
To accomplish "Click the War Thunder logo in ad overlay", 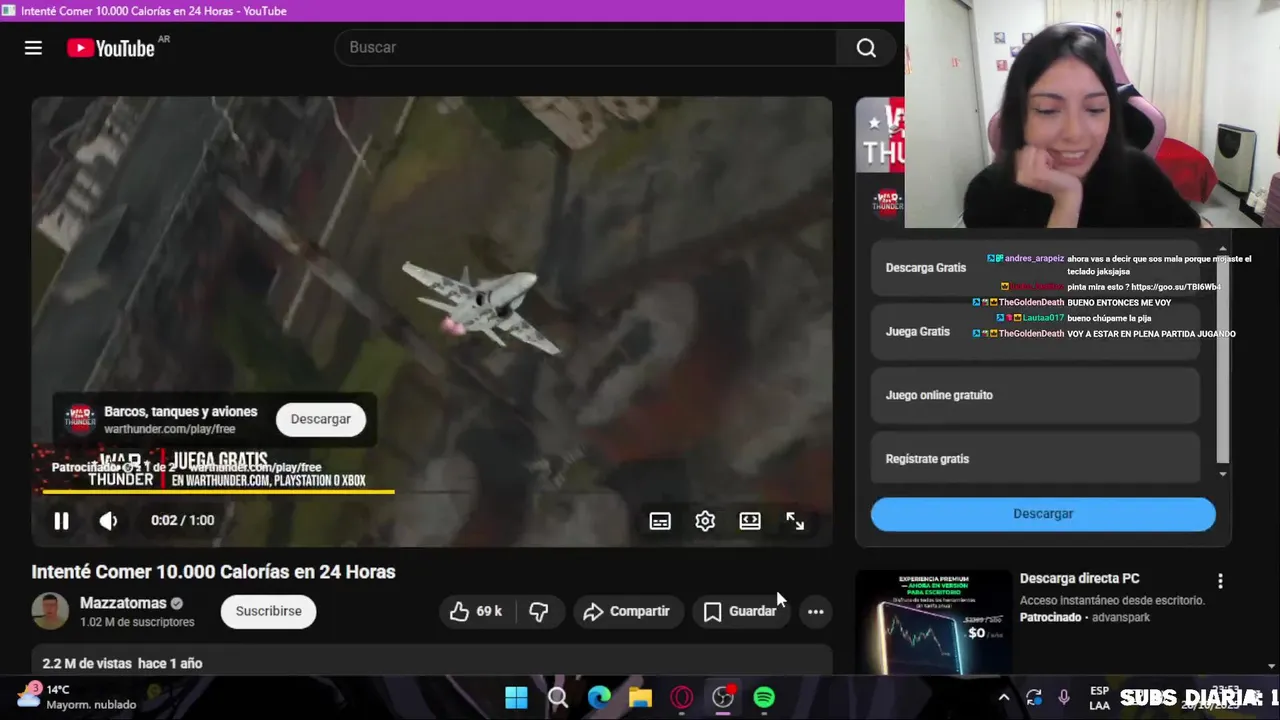I will pos(80,419).
